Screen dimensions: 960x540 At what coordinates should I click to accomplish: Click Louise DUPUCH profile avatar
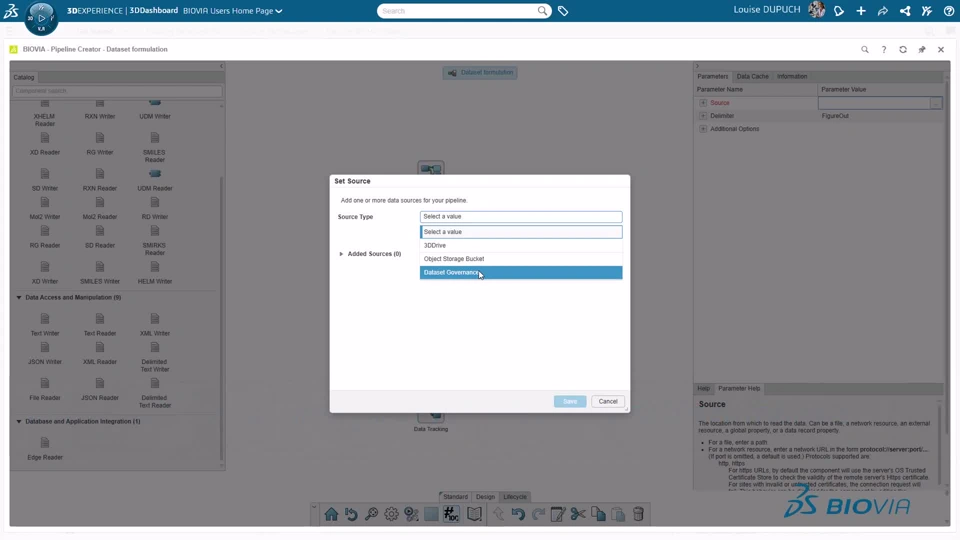(x=816, y=10)
